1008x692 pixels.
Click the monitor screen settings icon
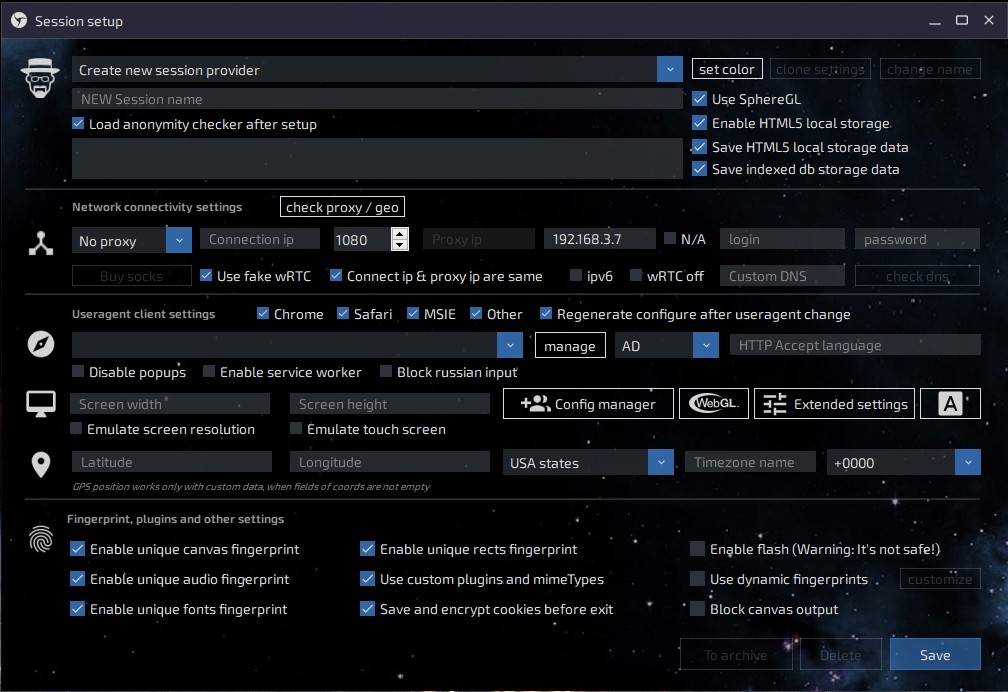(x=41, y=404)
